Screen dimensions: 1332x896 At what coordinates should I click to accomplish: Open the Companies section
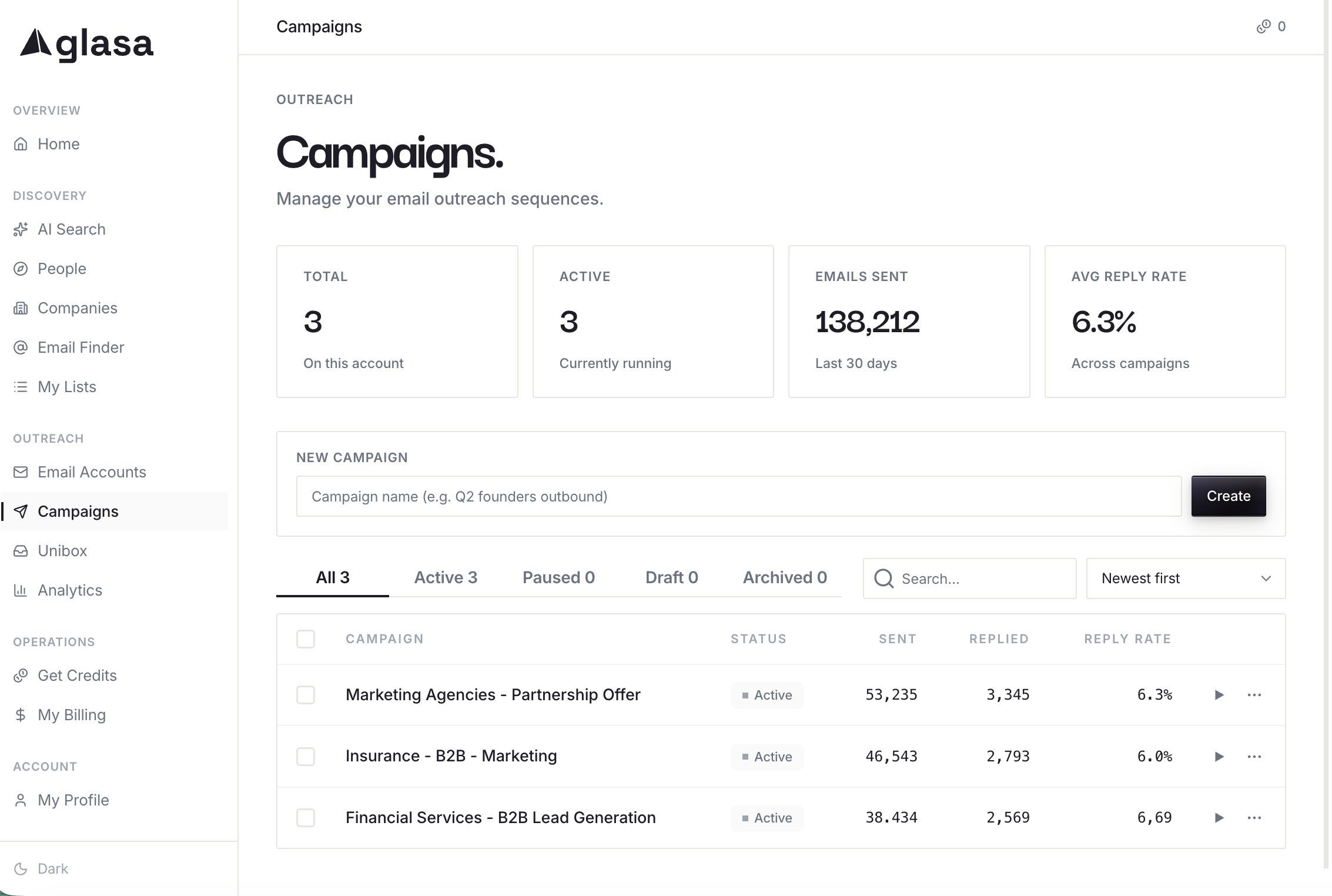pos(114,308)
